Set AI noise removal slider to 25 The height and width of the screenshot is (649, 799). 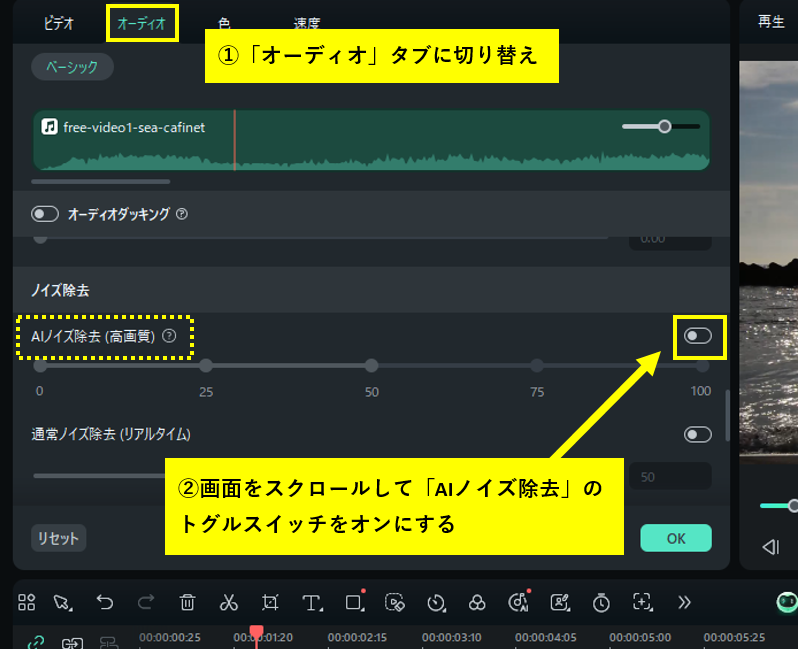pyautogui.click(x=206, y=365)
